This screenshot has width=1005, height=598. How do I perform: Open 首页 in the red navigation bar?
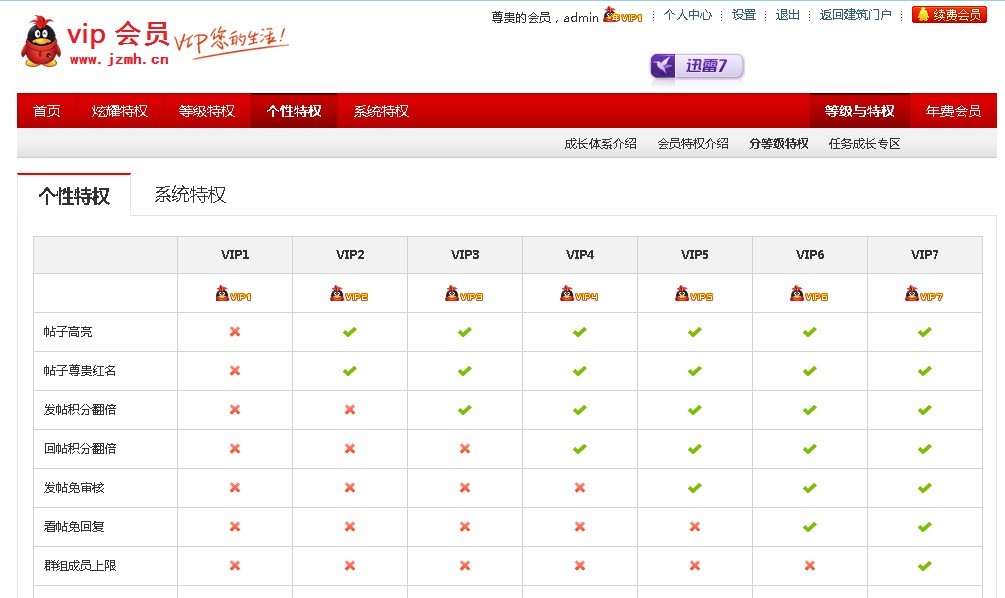(46, 111)
